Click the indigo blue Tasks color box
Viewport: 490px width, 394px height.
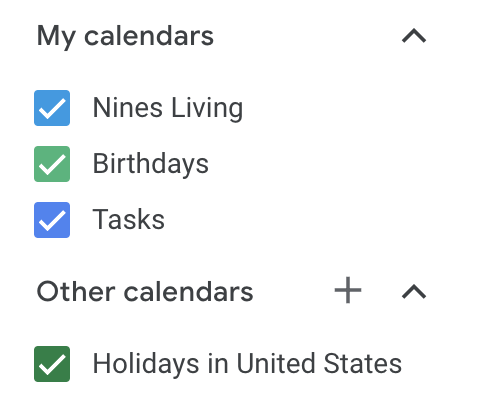pos(52,220)
